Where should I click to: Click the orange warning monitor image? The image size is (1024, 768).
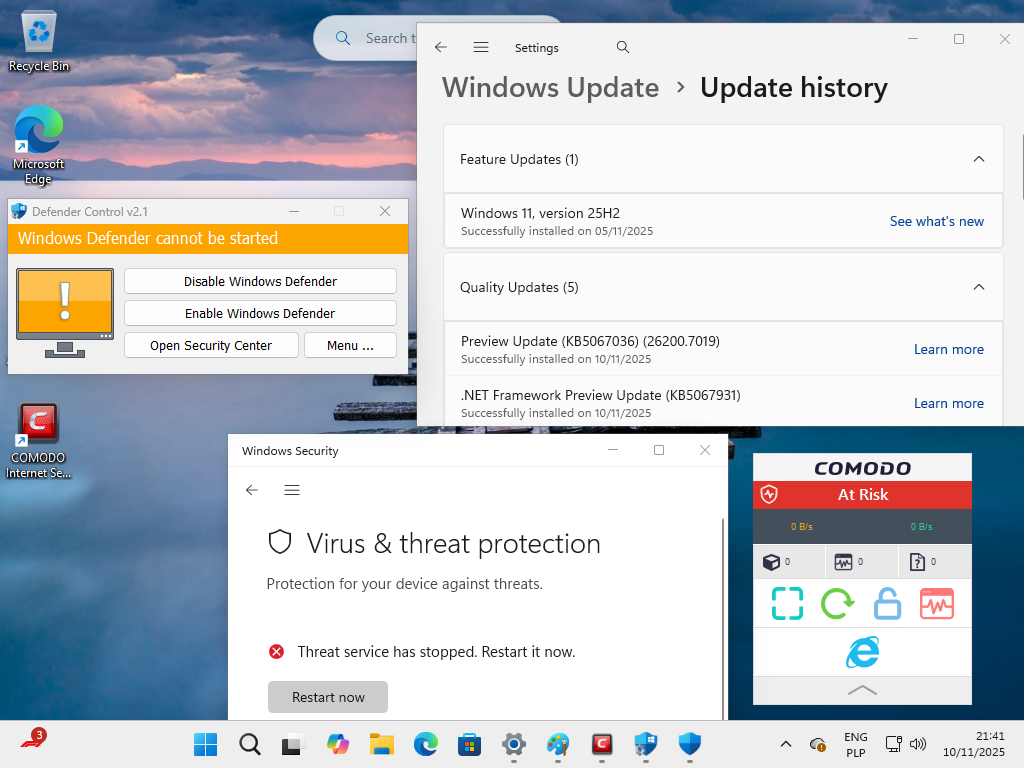[x=65, y=312]
